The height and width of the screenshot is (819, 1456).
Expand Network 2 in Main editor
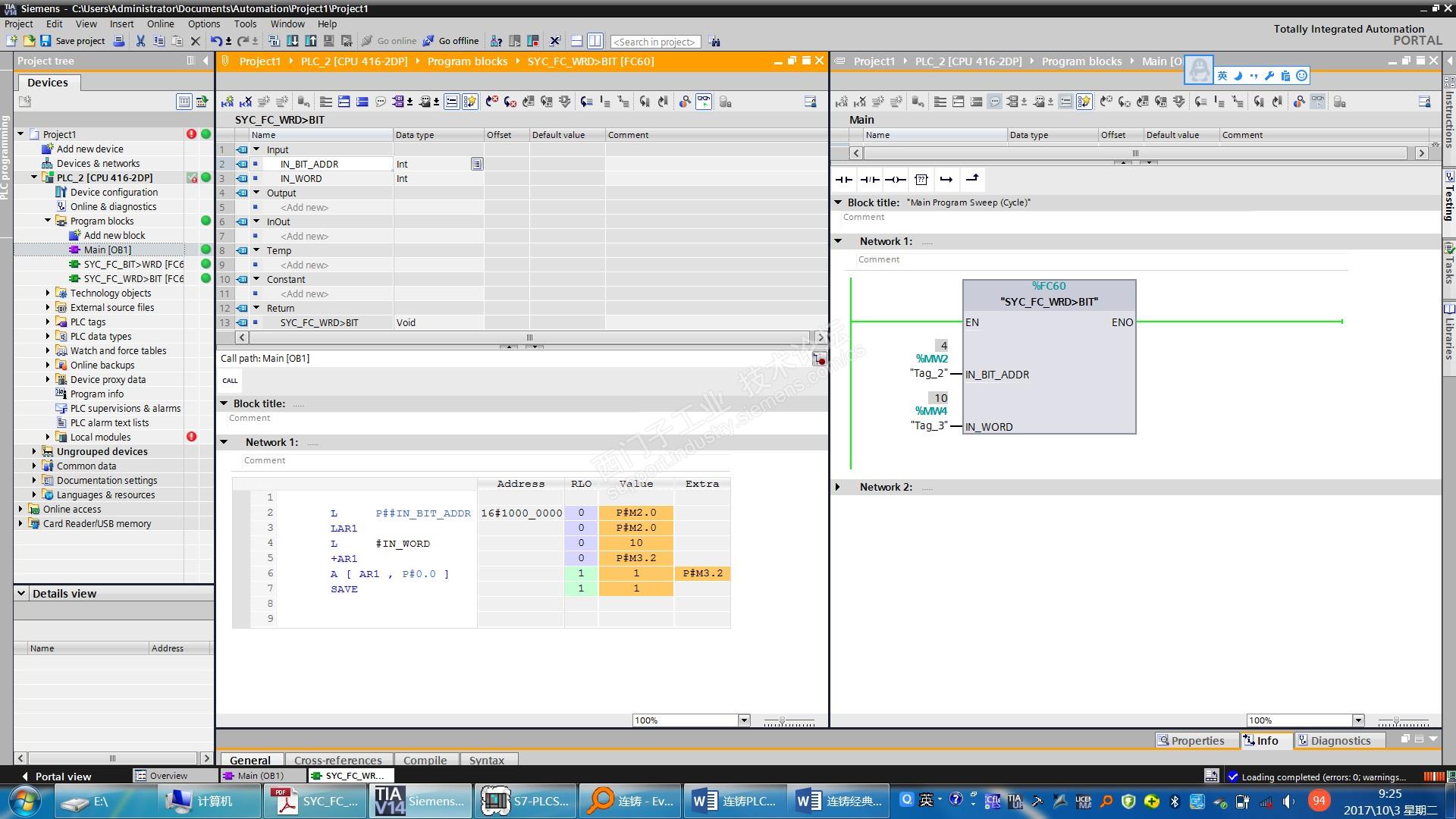[x=838, y=487]
